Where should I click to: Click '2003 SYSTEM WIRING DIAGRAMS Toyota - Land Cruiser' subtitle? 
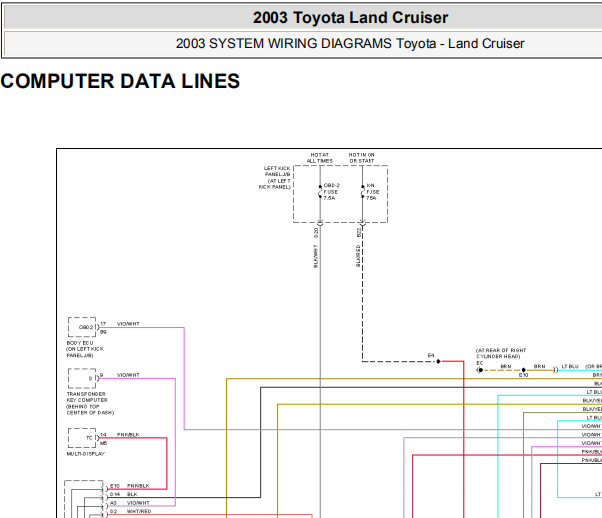350,43
